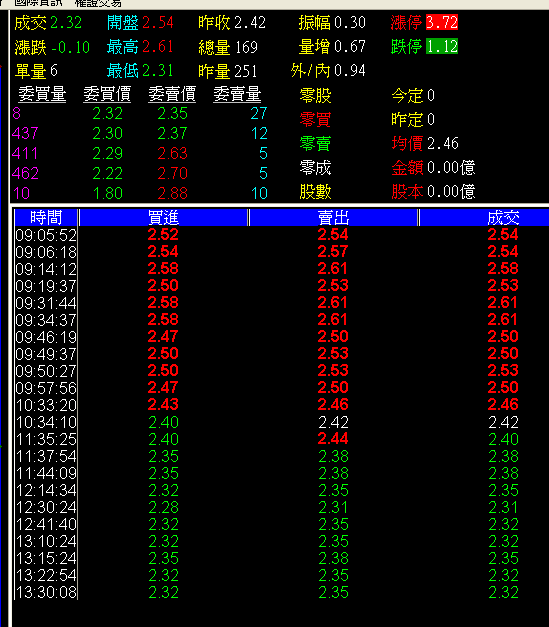Screen dimensions: 549x627
Task: Click the 今定 value 0
Action: [431, 95]
